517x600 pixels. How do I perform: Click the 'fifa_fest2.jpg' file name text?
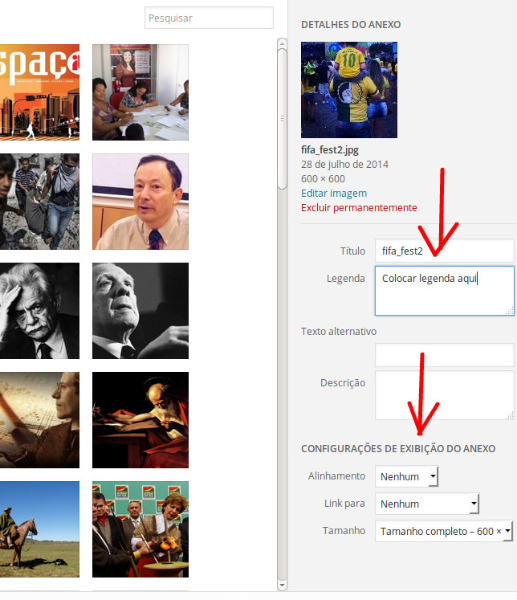[330, 150]
